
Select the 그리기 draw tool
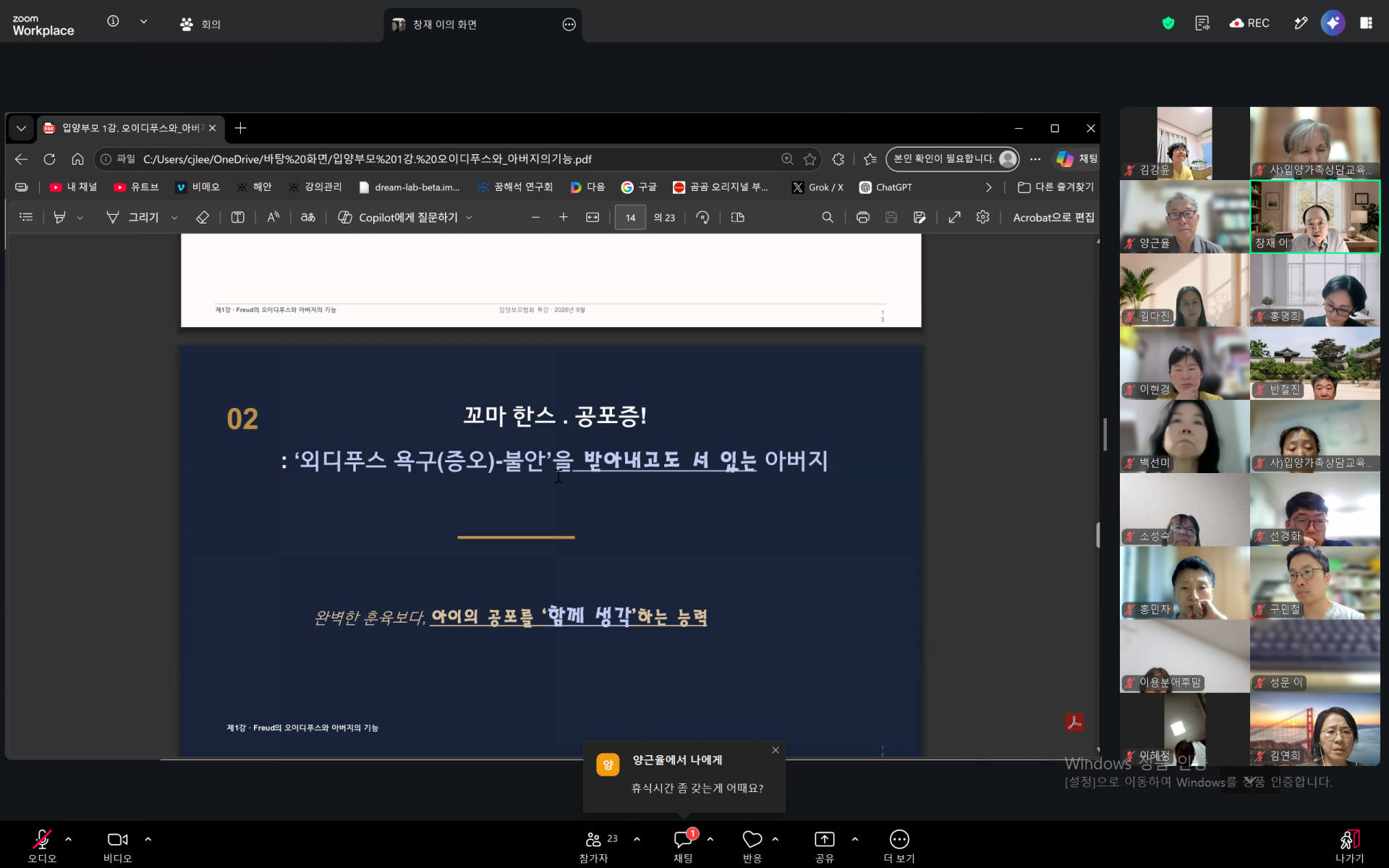(x=133, y=217)
